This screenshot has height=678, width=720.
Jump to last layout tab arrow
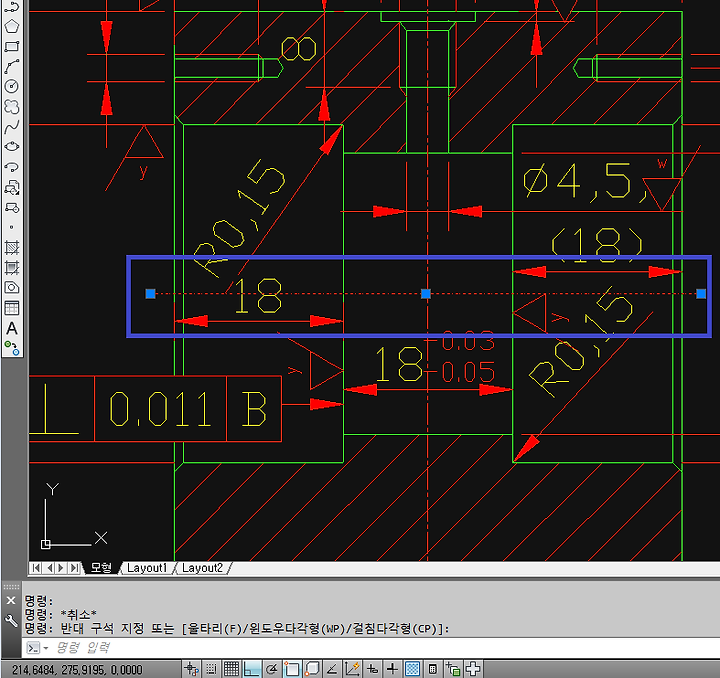(x=73, y=568)
